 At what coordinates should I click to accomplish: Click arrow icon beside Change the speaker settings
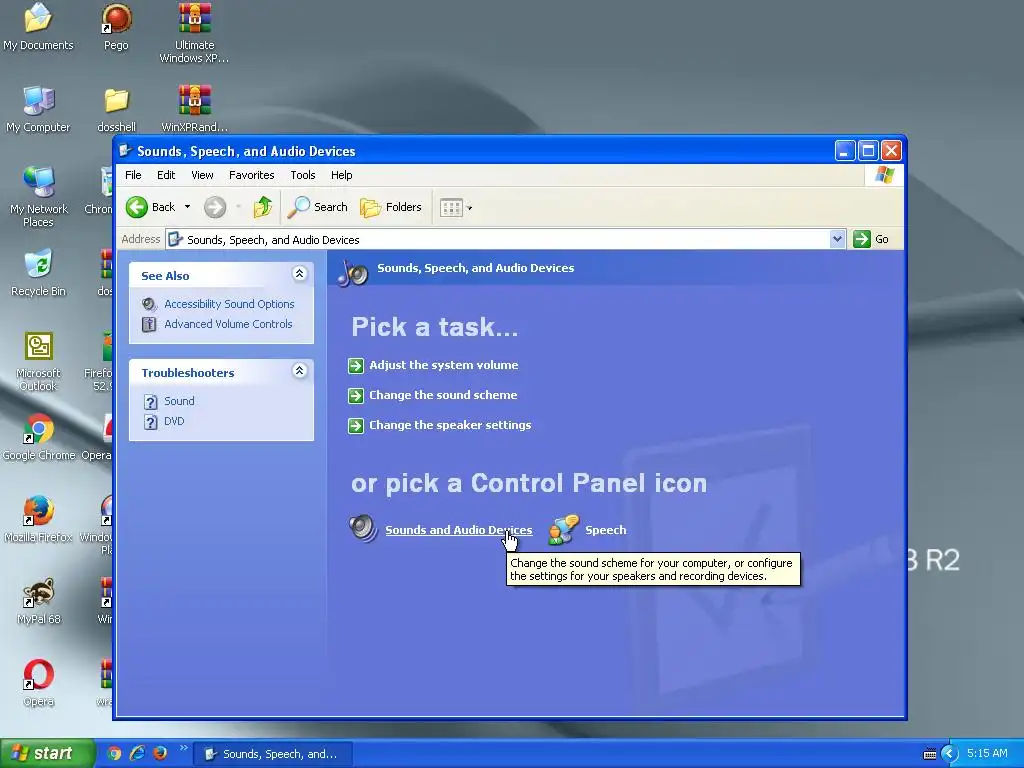pyautogui.click(x=356, y=426)
